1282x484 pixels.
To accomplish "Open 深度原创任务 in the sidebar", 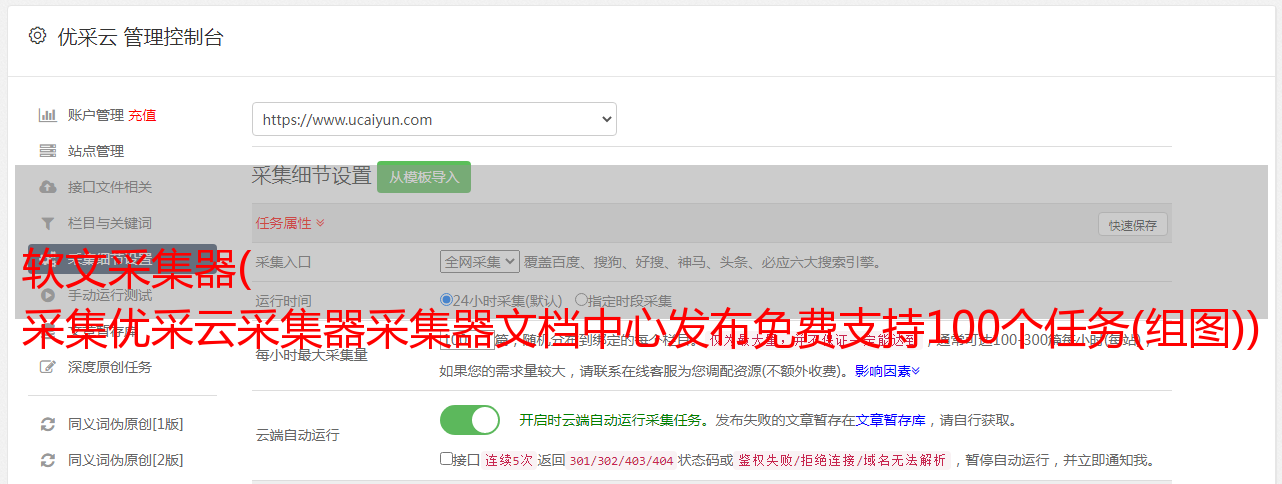I will 110,367.
